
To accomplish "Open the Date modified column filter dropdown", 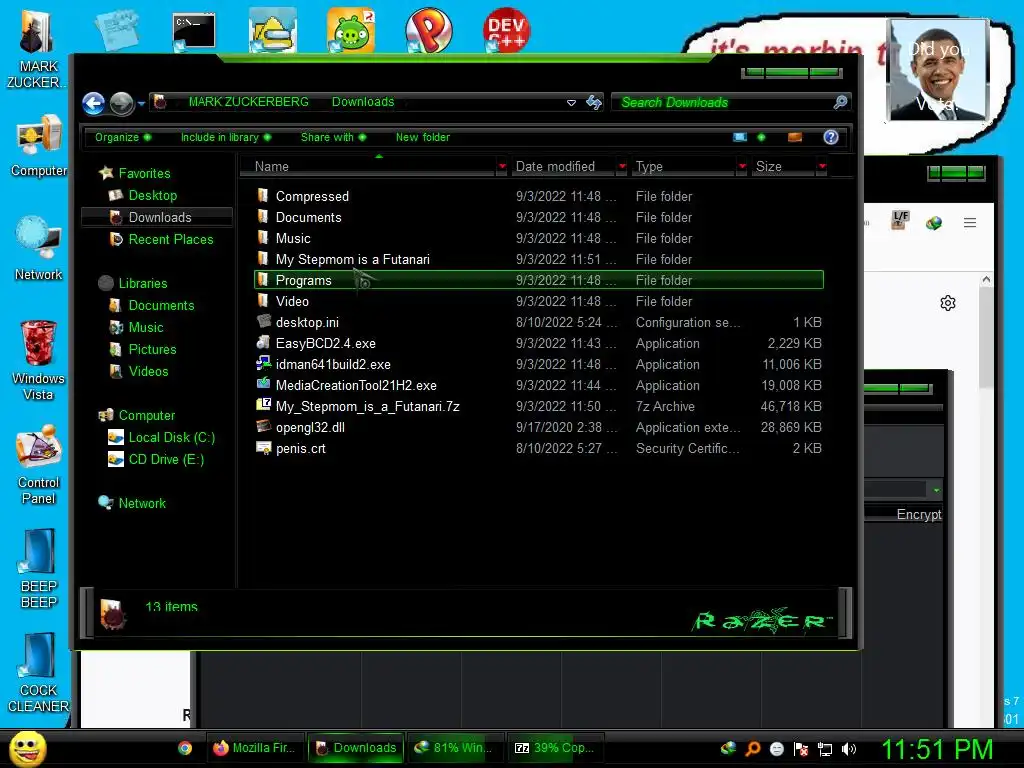I will 622,167.
